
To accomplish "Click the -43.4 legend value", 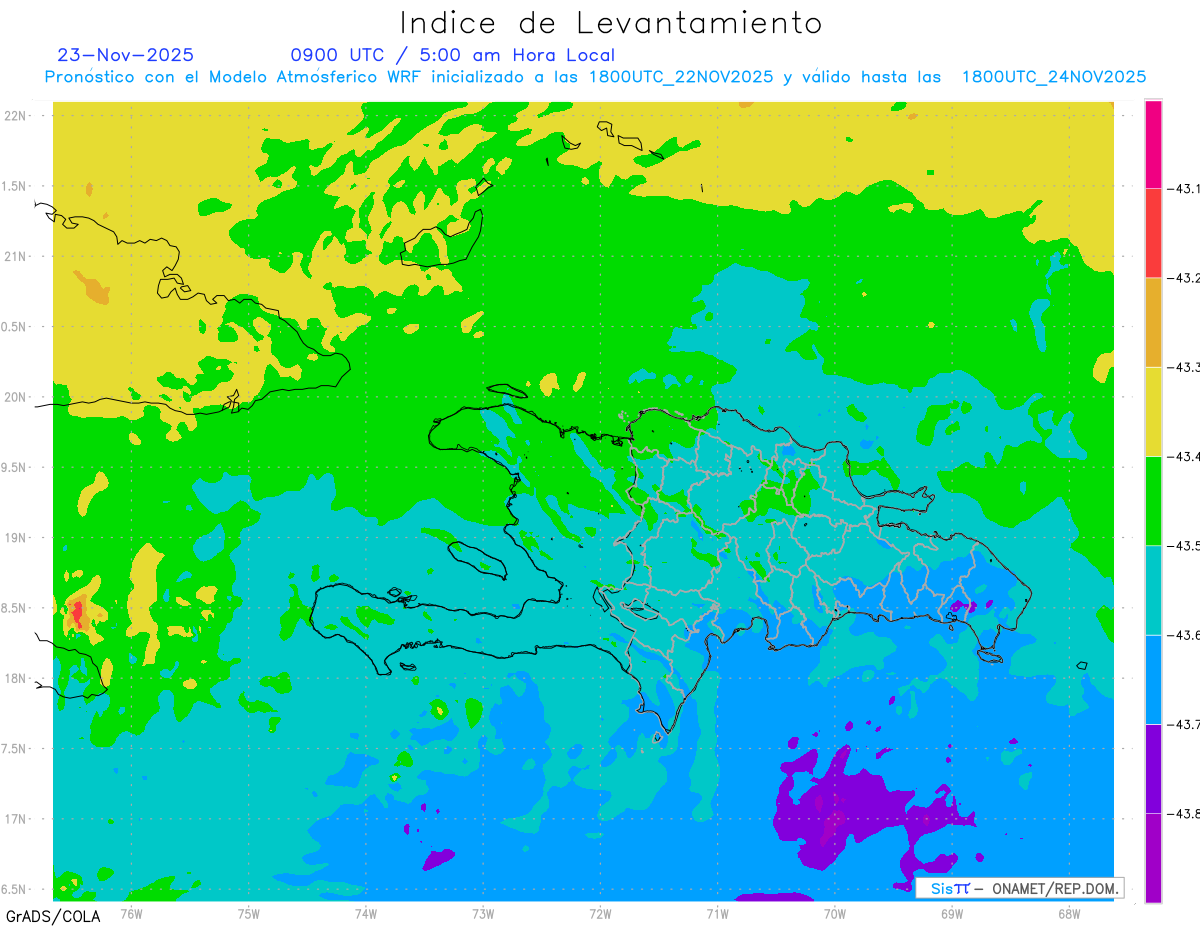I will [x=1183, y=456].
